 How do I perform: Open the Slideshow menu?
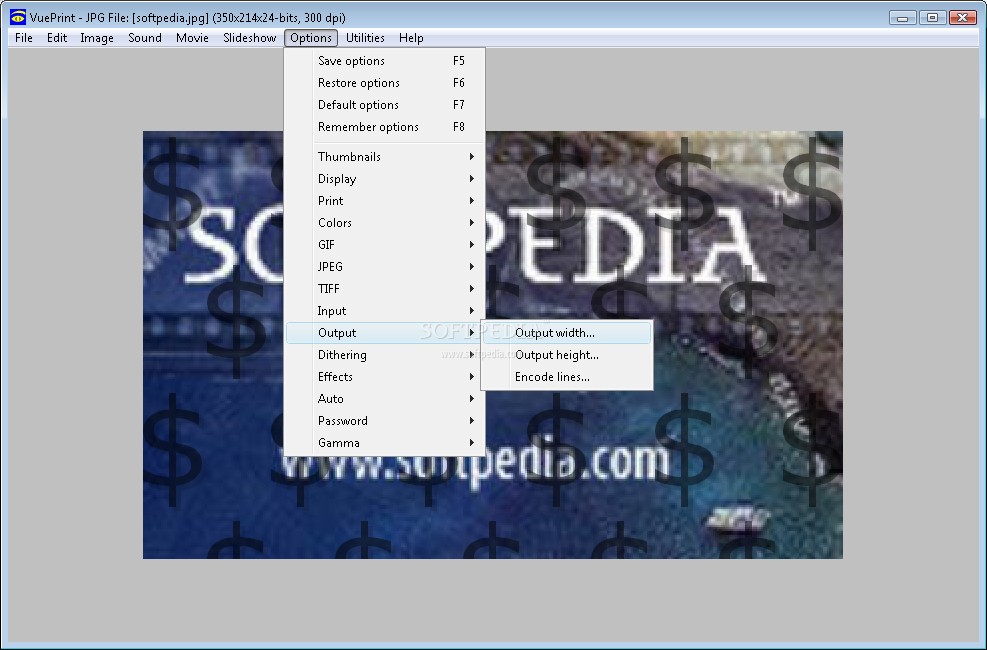click(x=249, y=38)
